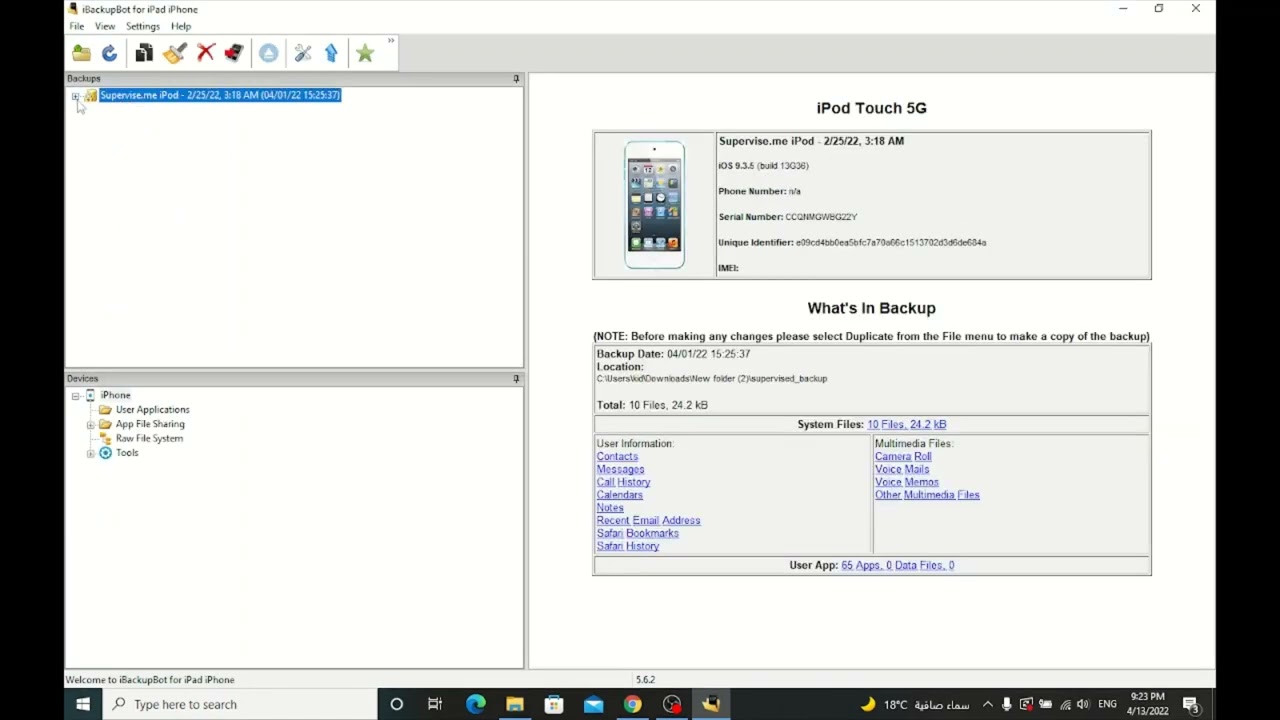The width and height of the screenshot is (1280, 720).
Task: Open the Messages link
Action: click(x=620, y=469)
